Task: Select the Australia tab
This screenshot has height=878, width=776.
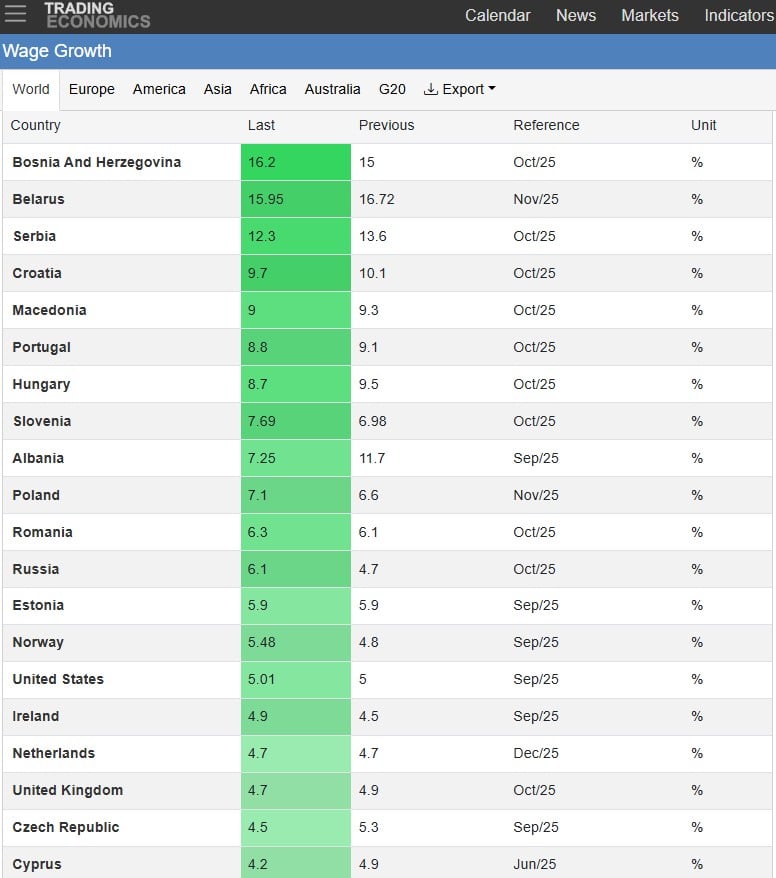Action: pyautogui.click(x=332, y=89)
